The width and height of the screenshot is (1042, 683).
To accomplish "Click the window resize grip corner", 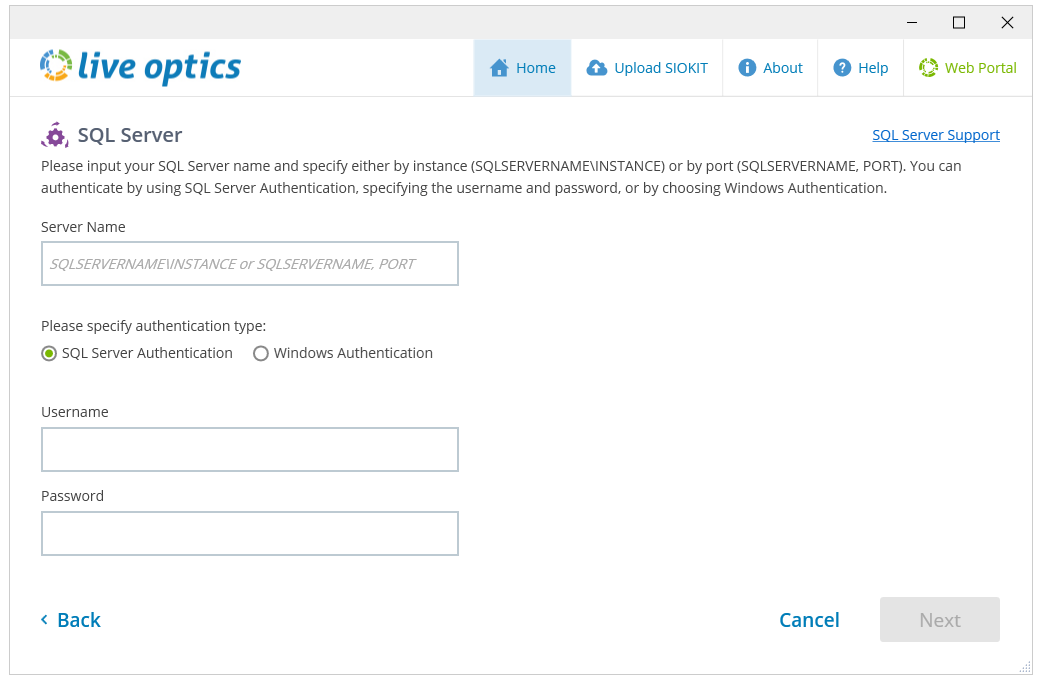I will [1024, 667].
